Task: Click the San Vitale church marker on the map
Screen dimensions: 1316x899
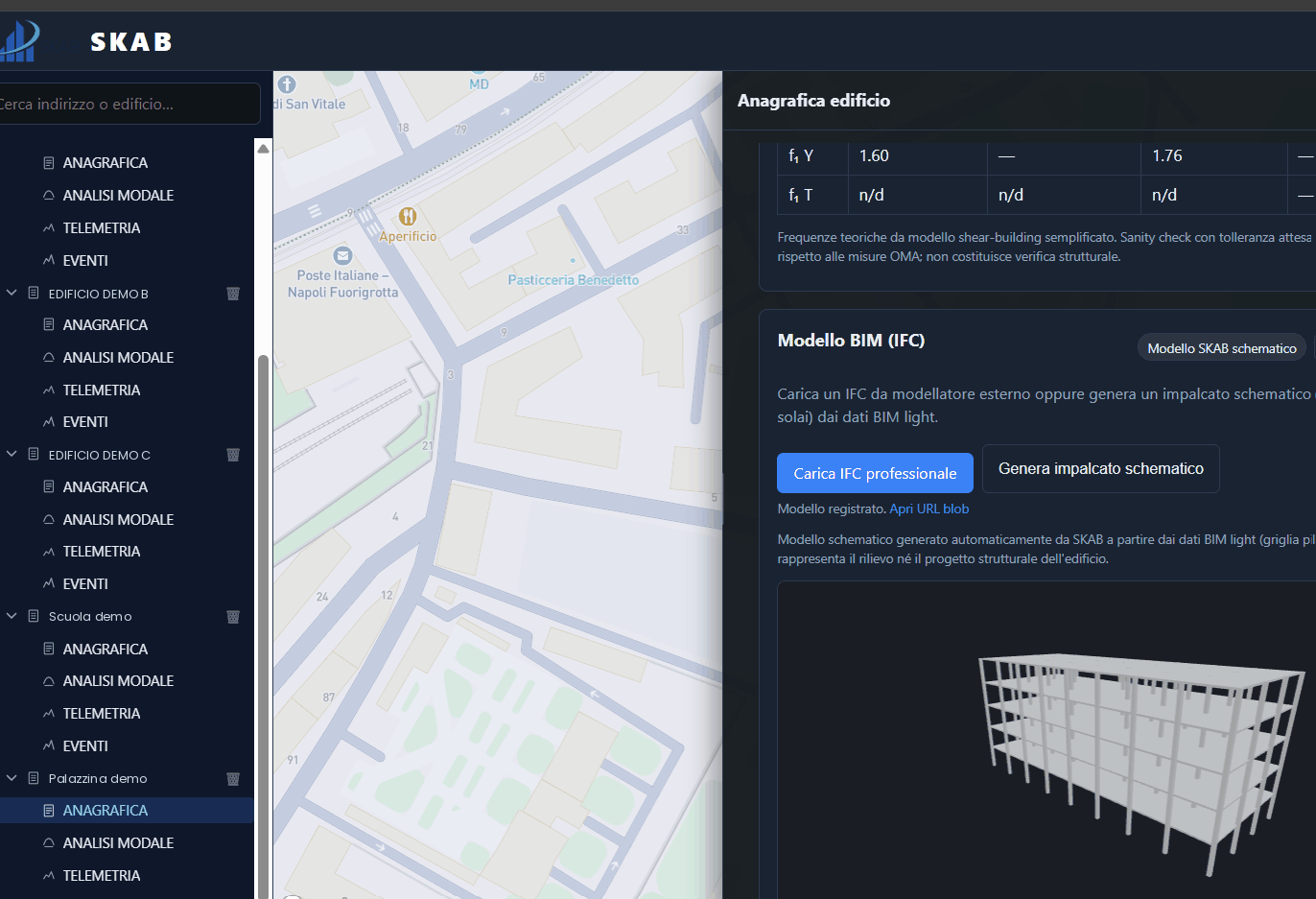Action: point(287,84)
